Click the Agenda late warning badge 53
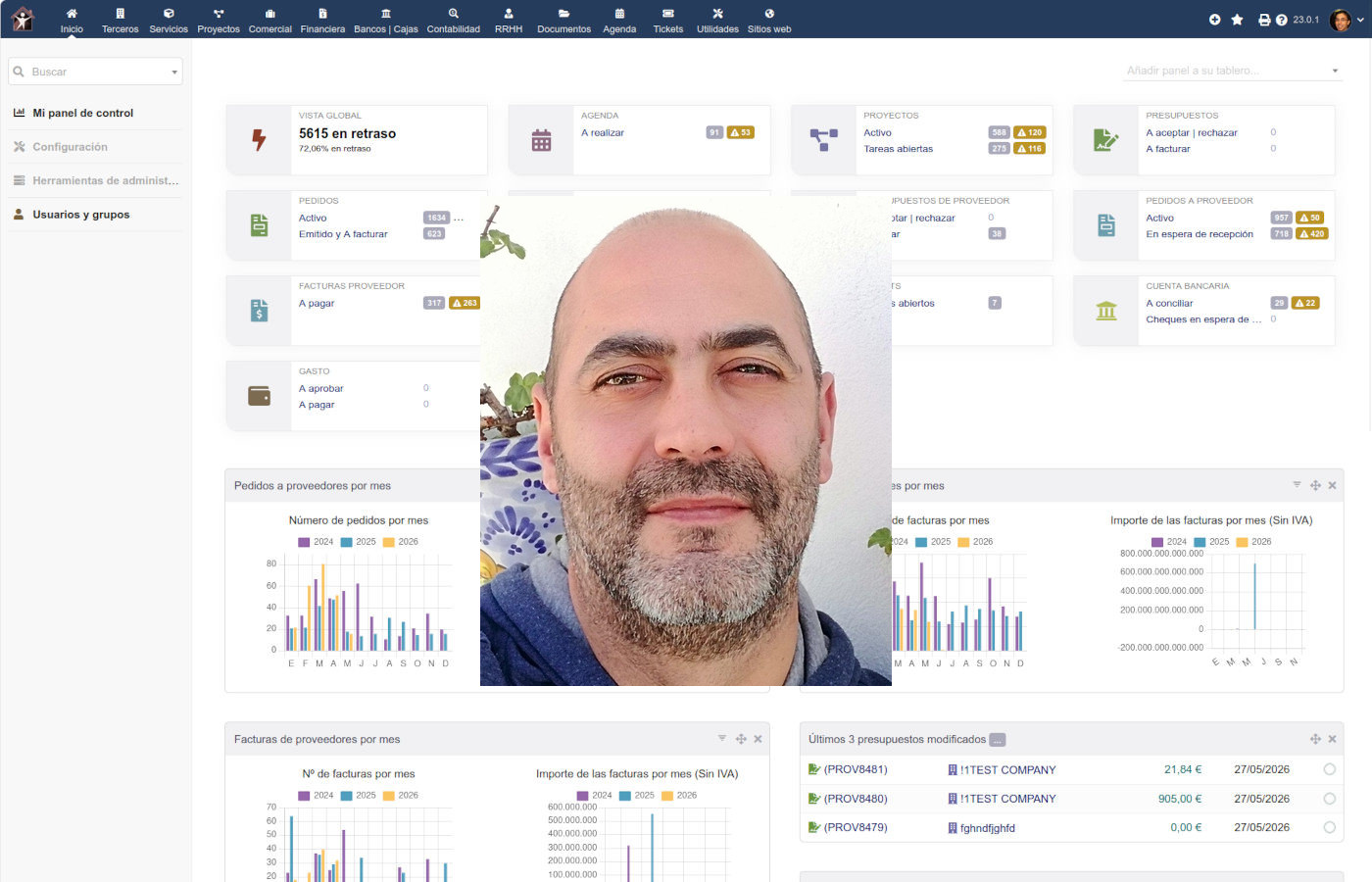This screenshot has width=1372, height=882. (x=741, y=132)
